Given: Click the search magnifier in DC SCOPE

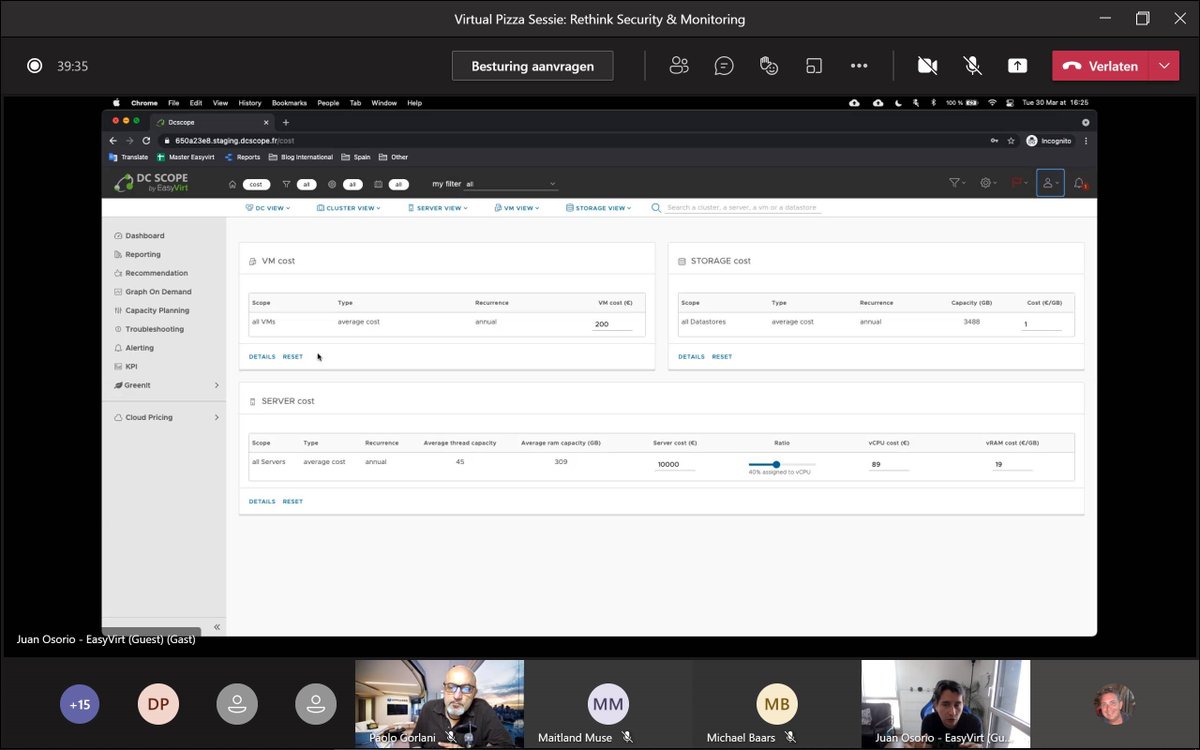Looking at the screenshot, I should click(655, 207).
